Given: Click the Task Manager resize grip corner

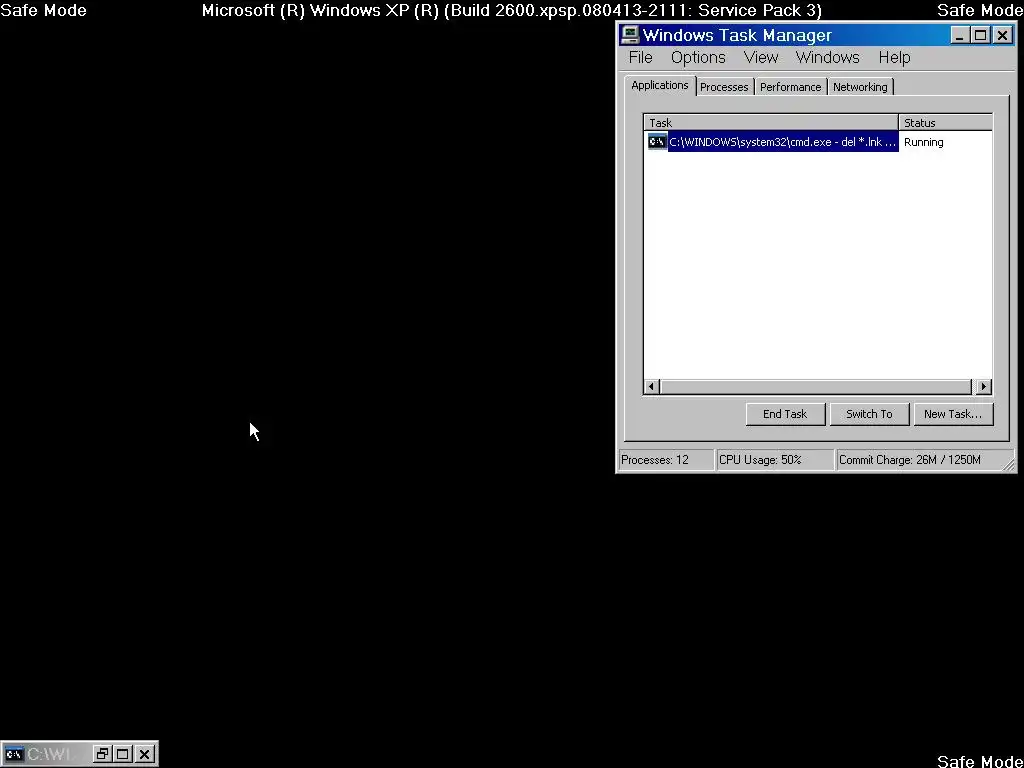Looking at the screenshot, I should pos(1010,464).
